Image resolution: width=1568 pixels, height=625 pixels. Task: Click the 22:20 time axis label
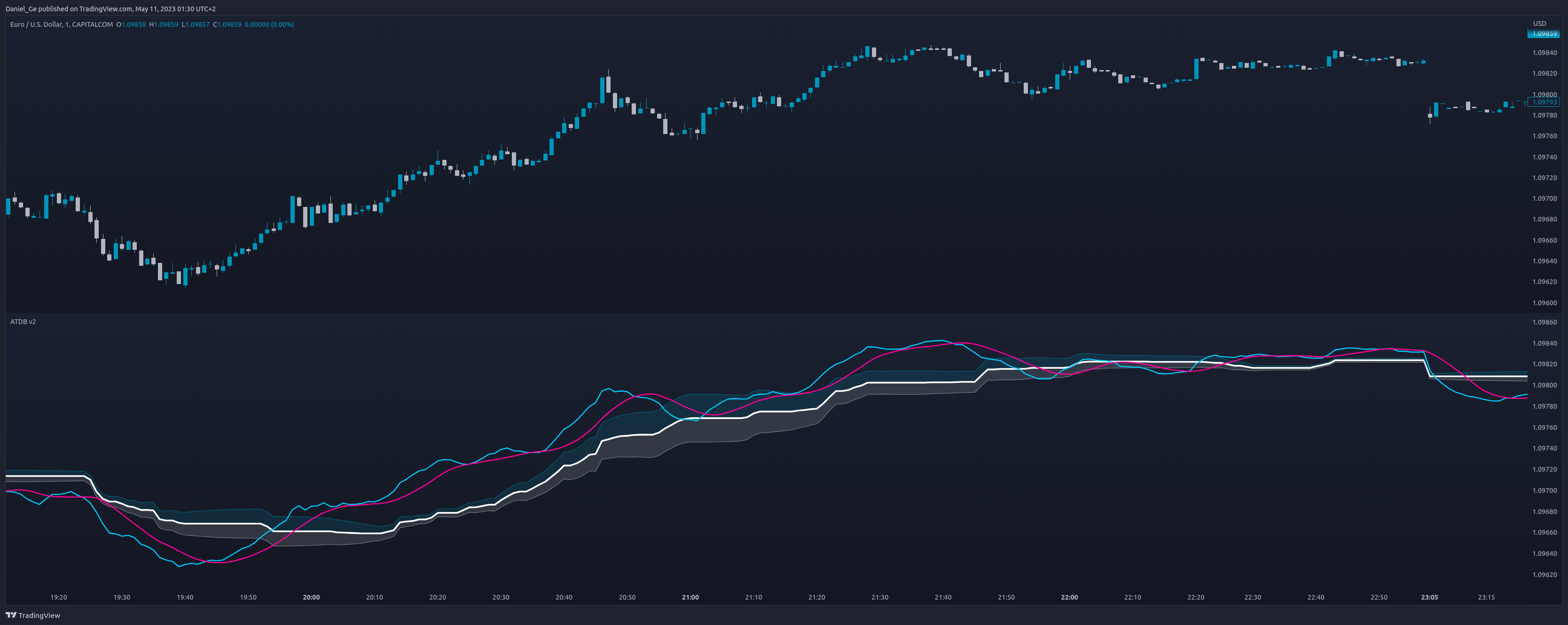(1195, 598)
